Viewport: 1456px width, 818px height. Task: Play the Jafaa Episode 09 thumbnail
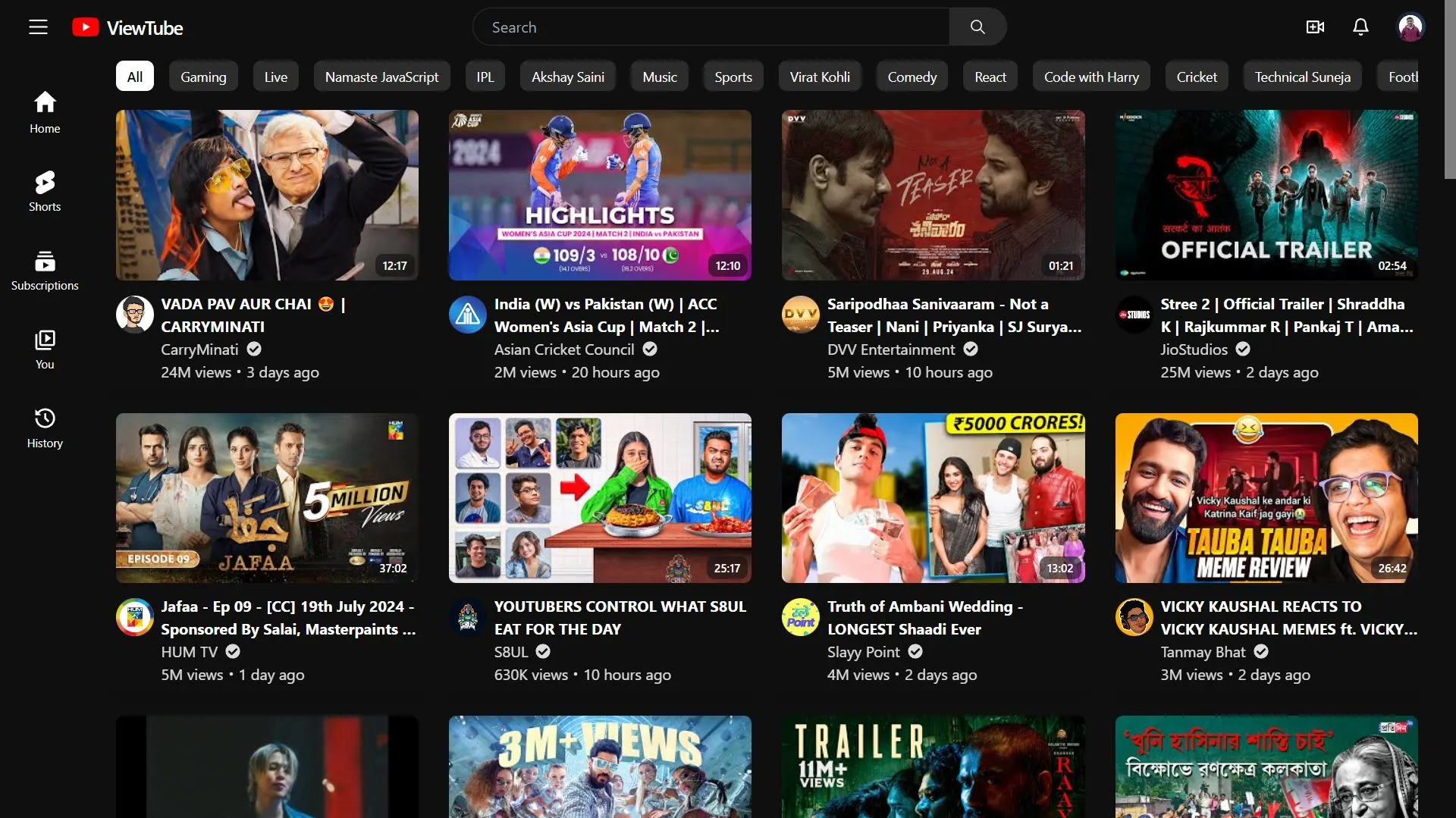[267, 498]
